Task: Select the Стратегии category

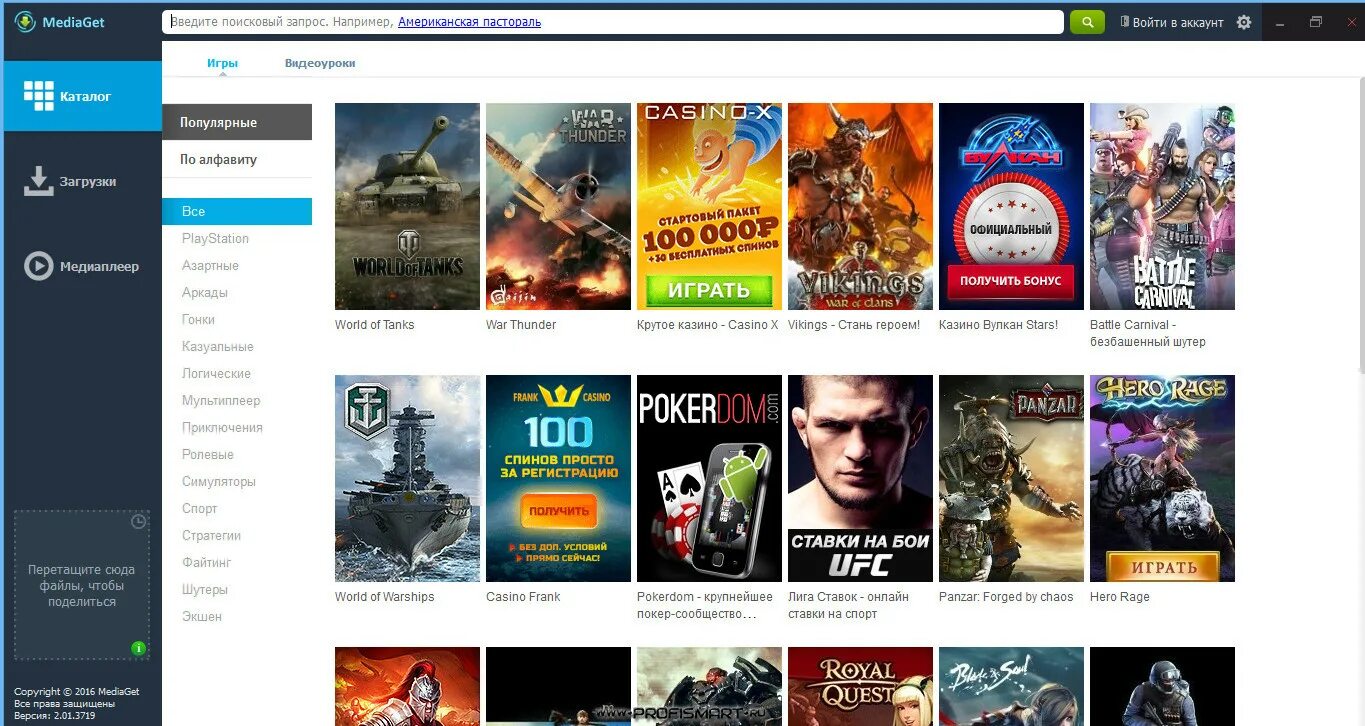Action: [x=212, y=535]
